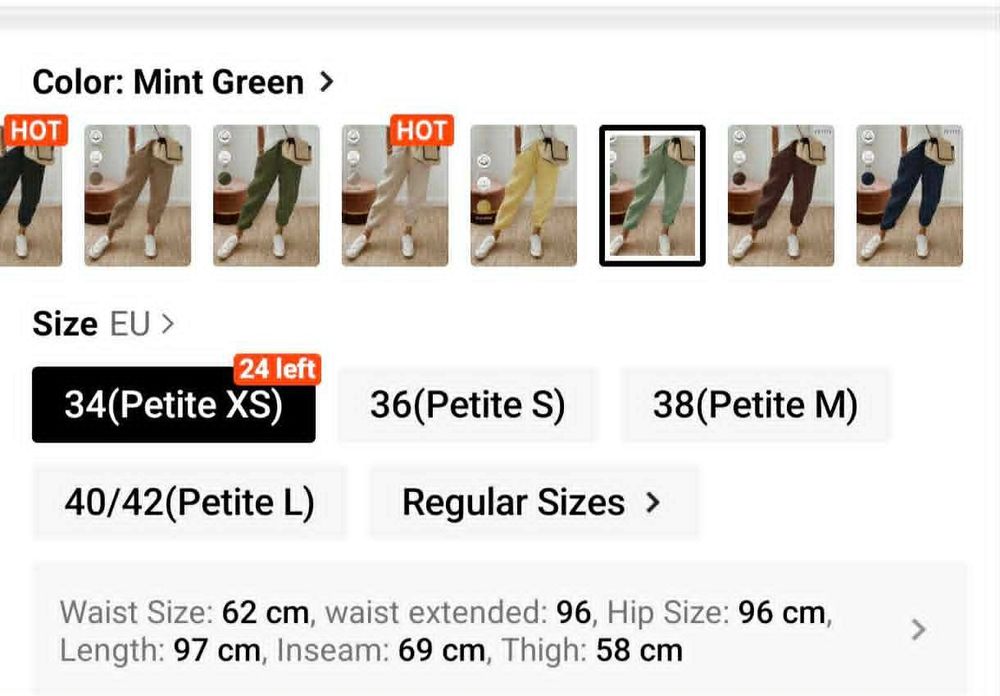Select the mint green pants thumbnail

[x=652, y=195]
